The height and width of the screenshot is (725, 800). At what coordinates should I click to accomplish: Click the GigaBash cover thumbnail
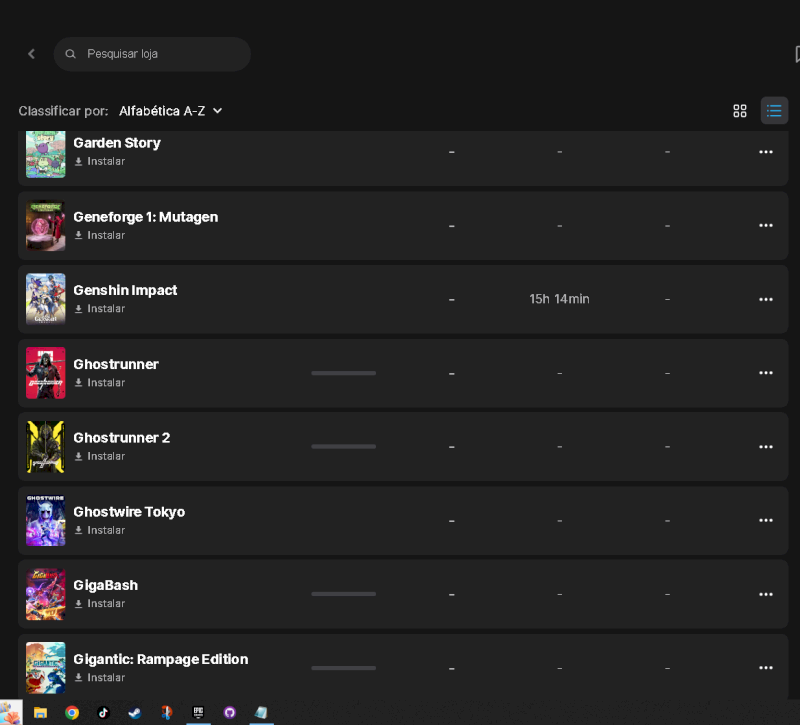point(45,594)
